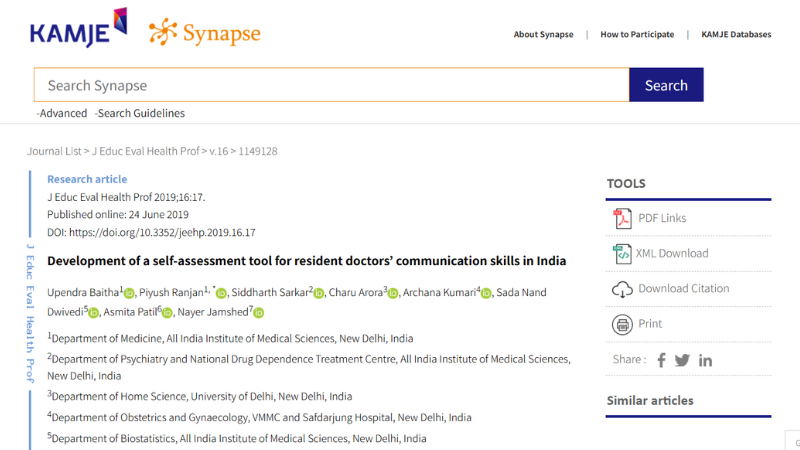Open Upendra Baitha's ORCID icon
This screenshot has height=450, width=800.
tap(128, 294)
